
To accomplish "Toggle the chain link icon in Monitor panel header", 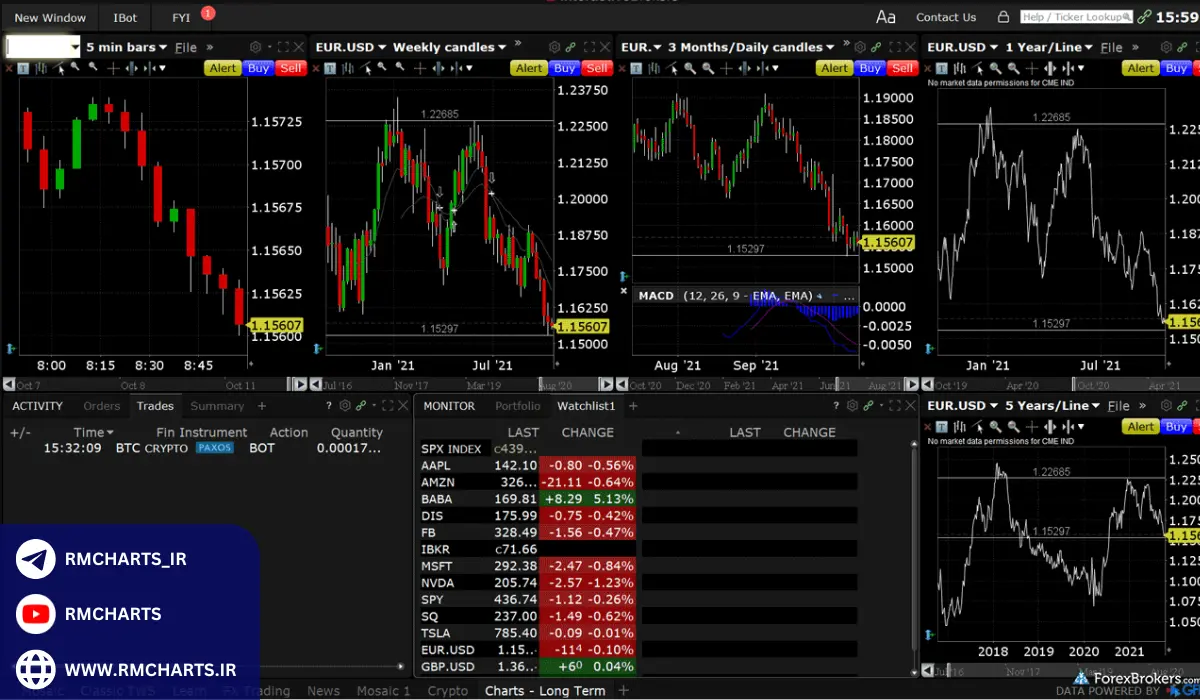I will point(868,406).
